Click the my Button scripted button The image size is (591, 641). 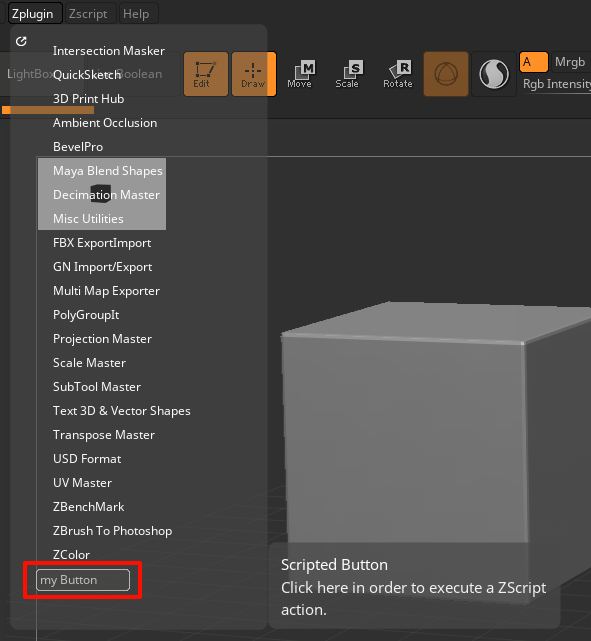[x=83, y=580]
